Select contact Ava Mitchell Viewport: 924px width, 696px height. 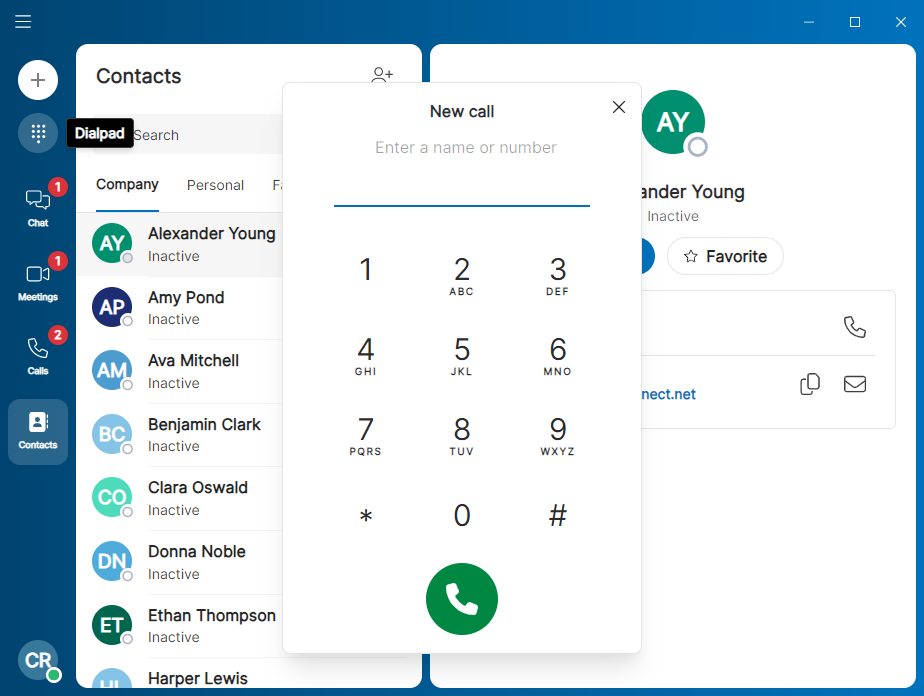pyautogui.click(x=180, y=371)
